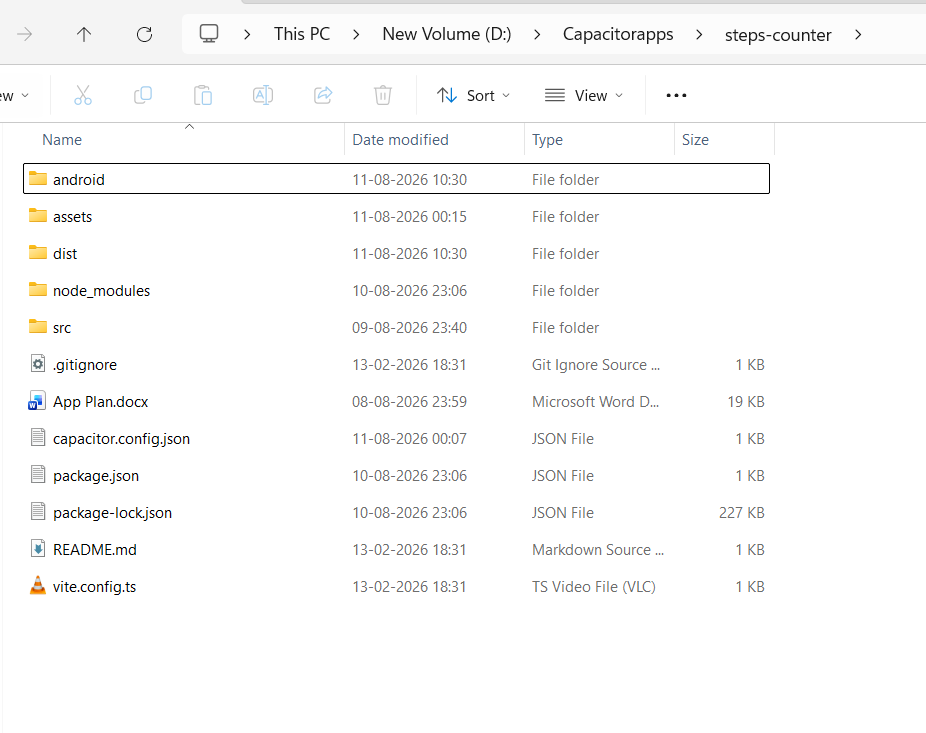Image resolution: width=926 pixels, height=733 pixels.
Task: Select the node_modules folder icon
Action: pos(38,289)
